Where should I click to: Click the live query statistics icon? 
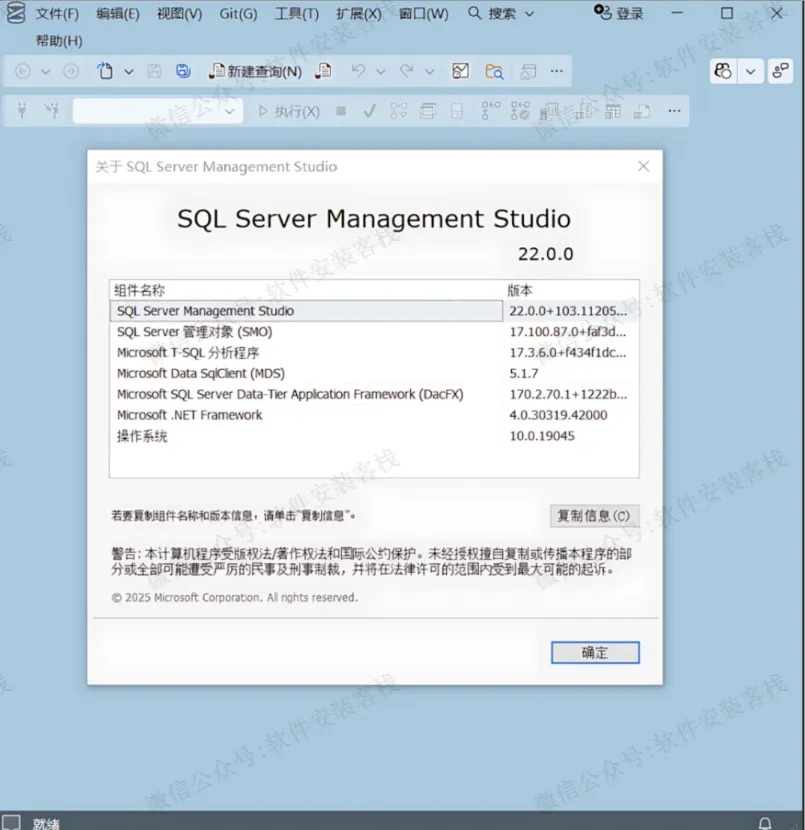click(x=520, y=111)
